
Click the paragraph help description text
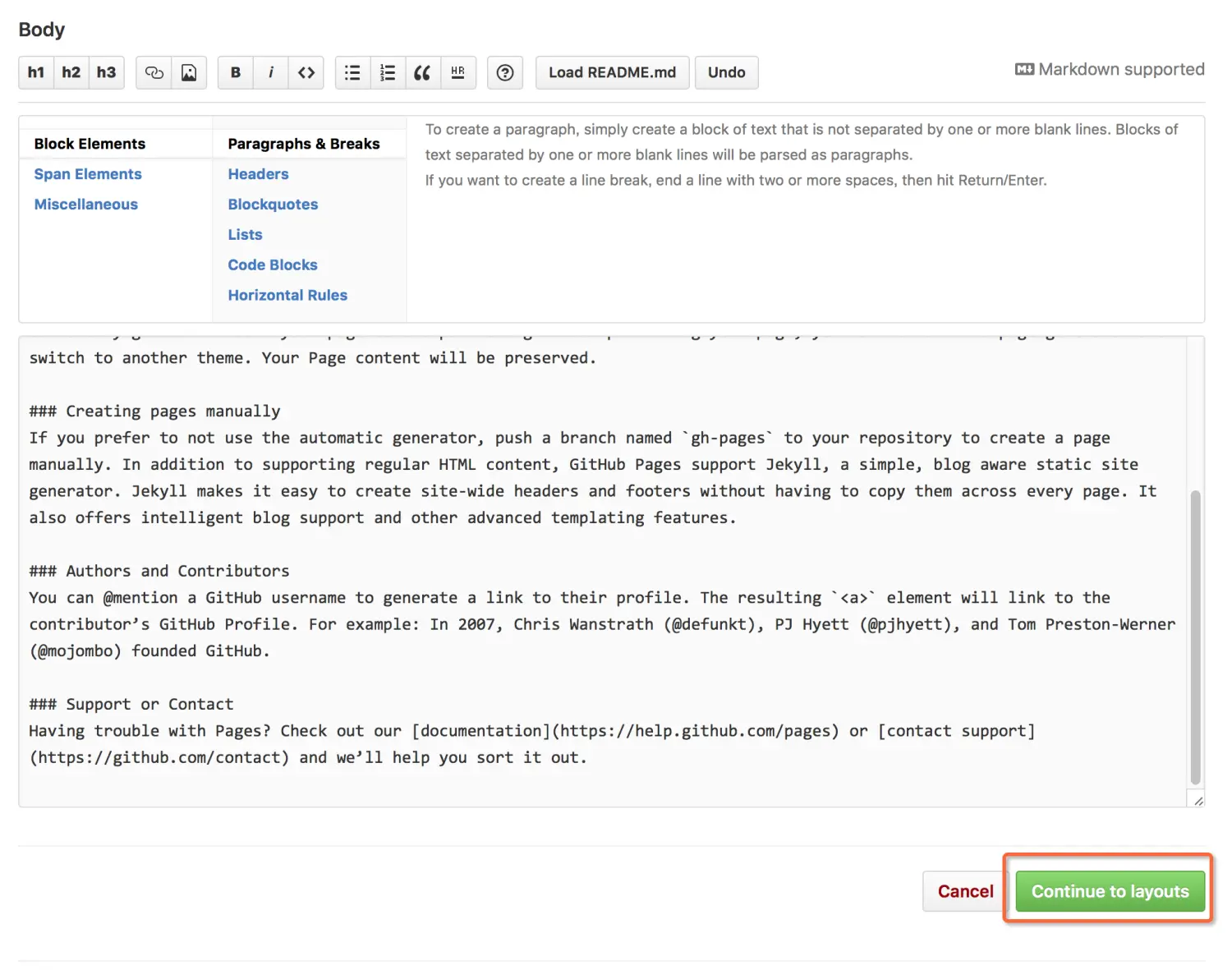tap(802, 154)
